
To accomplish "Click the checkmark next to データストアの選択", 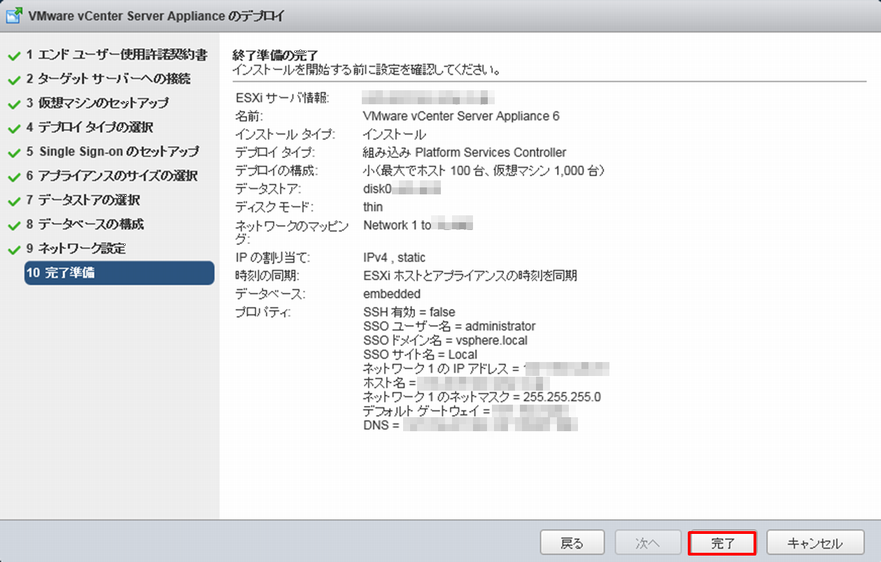I will 14,200.
